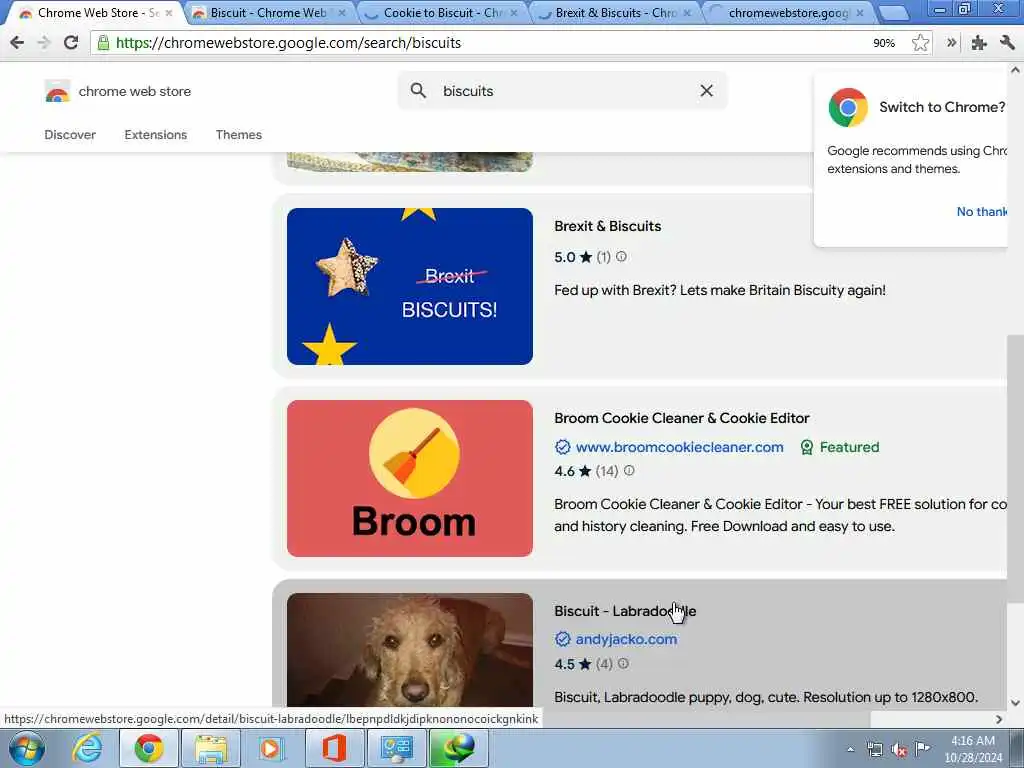Click the verified badge next to andyjacko.com

click(562, 639)
